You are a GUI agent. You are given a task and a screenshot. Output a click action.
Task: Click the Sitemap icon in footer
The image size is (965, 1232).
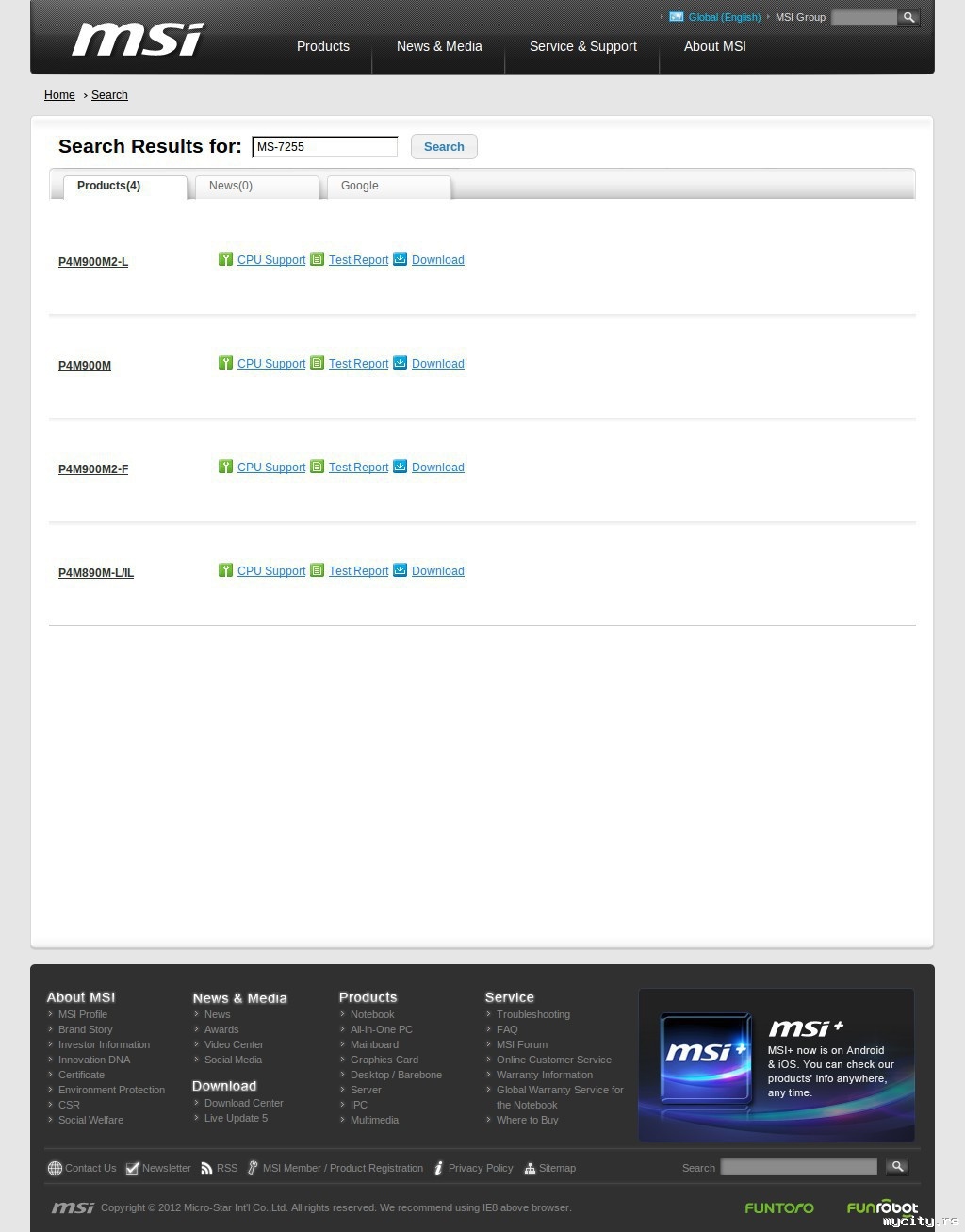(530, 1169)
